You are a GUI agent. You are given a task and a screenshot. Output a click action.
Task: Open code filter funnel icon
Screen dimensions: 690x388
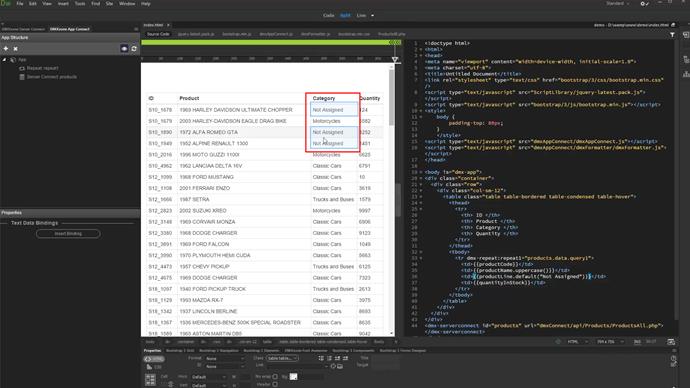coord(672,34)
